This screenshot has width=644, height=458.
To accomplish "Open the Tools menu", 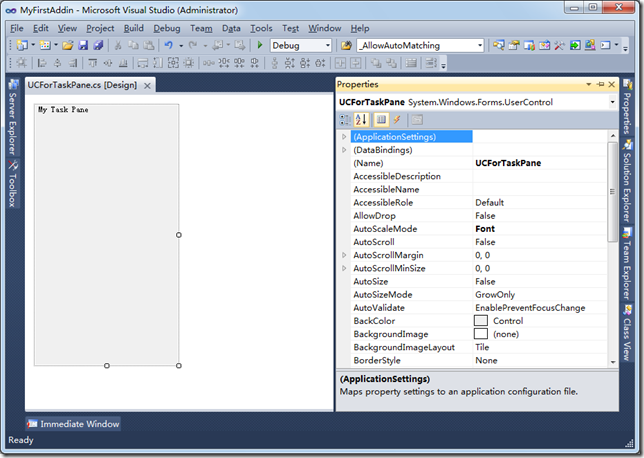I will tap(261, 28).
